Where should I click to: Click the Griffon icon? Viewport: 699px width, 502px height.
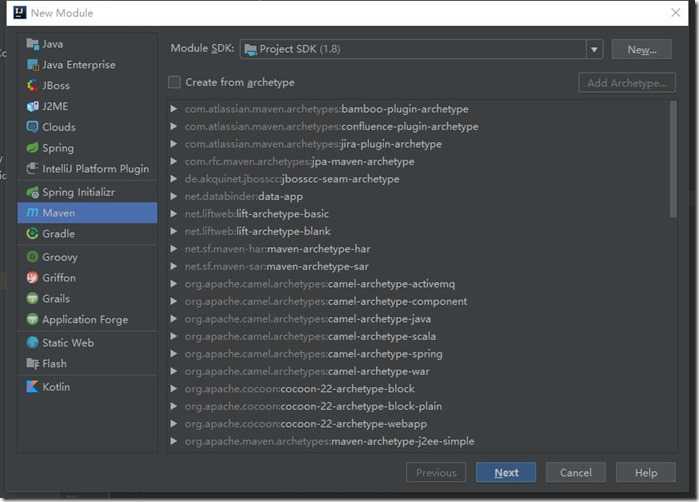point(33,278)
